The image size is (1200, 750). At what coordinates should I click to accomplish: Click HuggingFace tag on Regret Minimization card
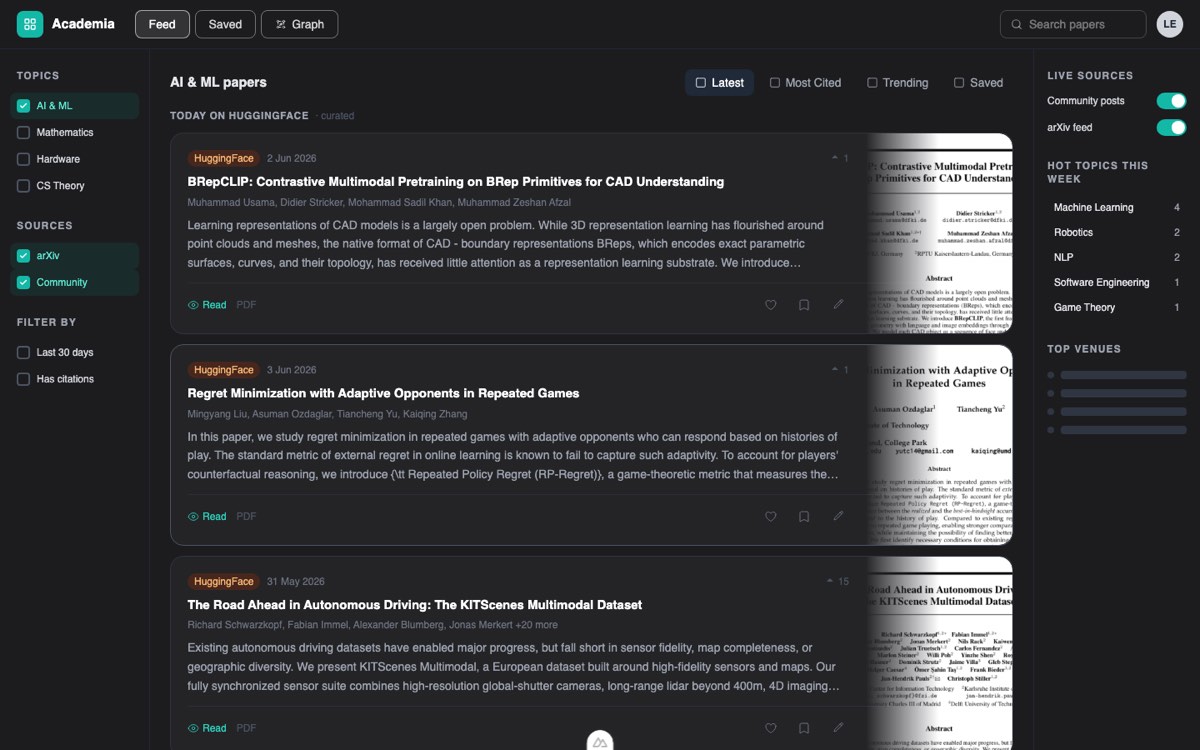click(224, 370)
